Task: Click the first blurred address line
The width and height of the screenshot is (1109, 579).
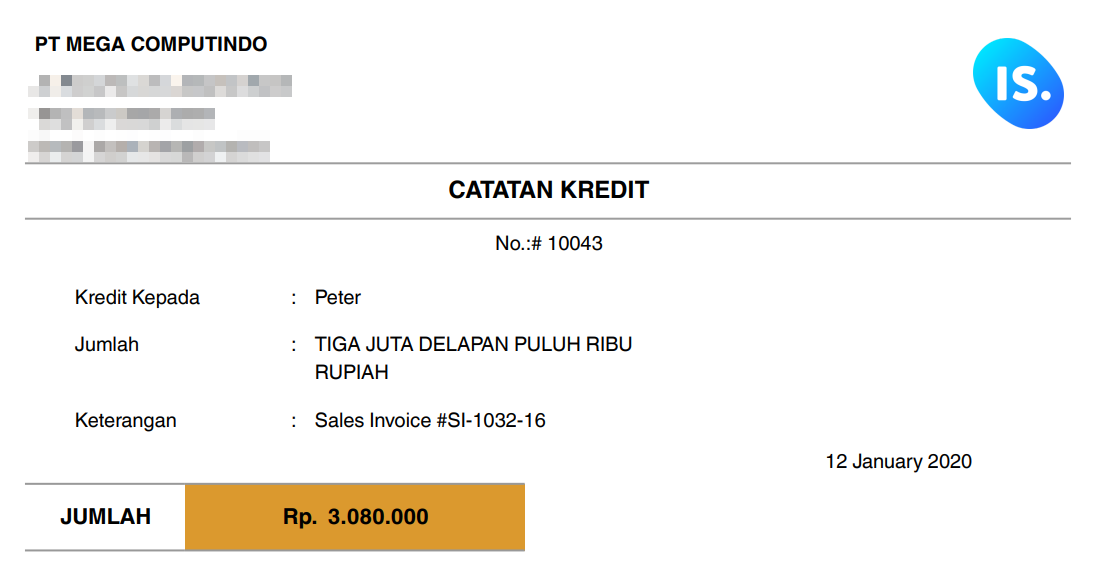Action: coord(160,86)
